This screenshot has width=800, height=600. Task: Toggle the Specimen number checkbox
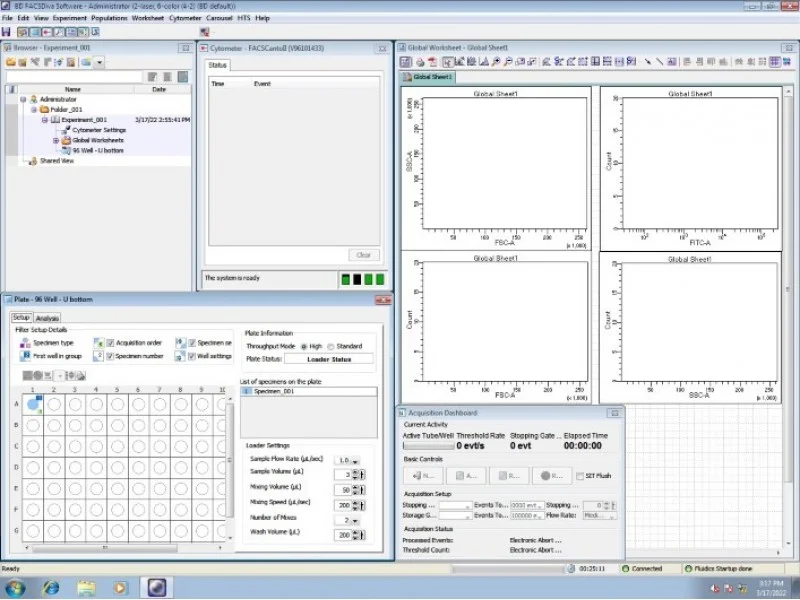coord(110,356)
